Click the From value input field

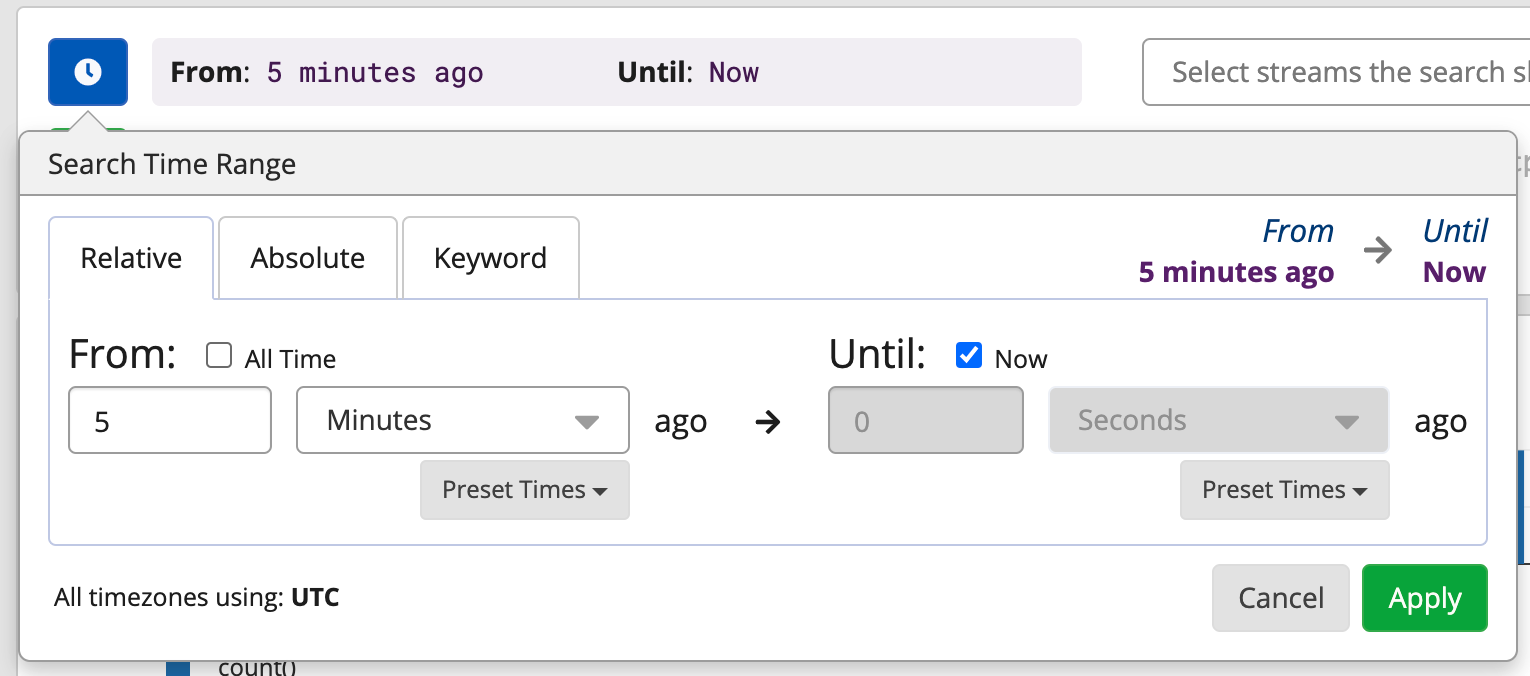[169, 420]
